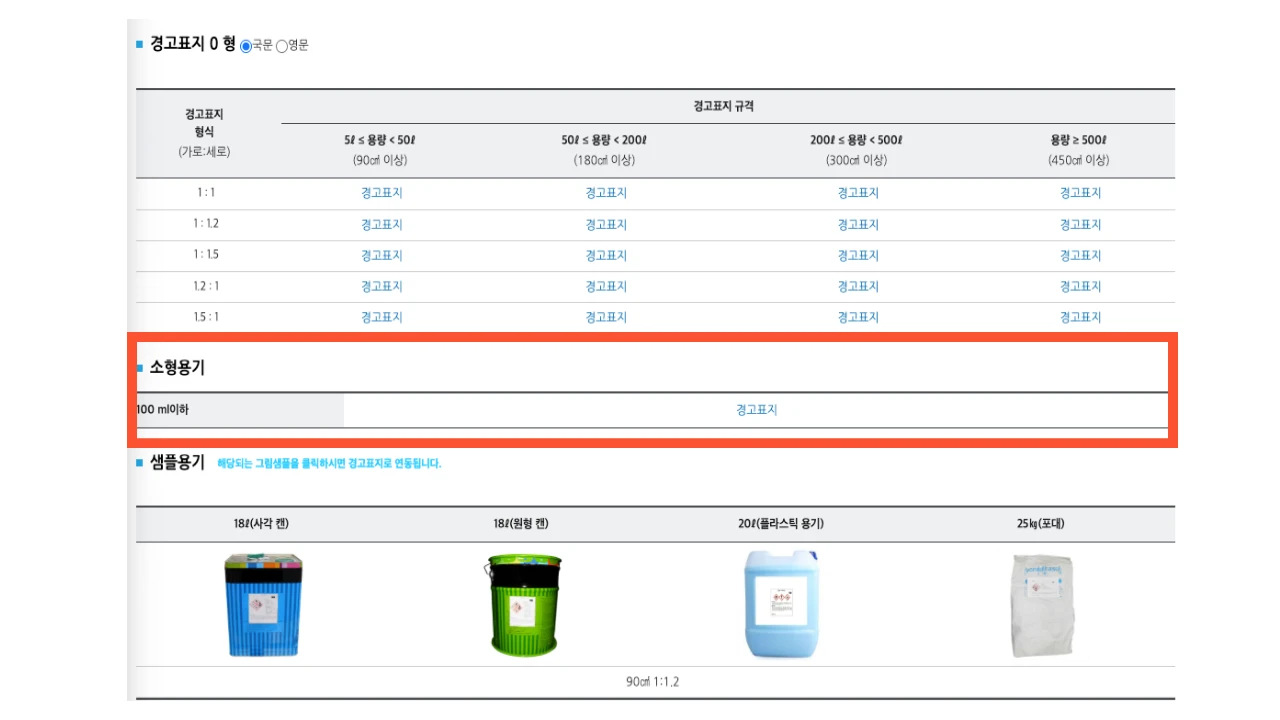The width and height of the screenshot is (1280, 720).
Task: Open 경고표지 link for 1.5:1 at 5ℓ≤용량<50ℓ
Action: [382, 317]
